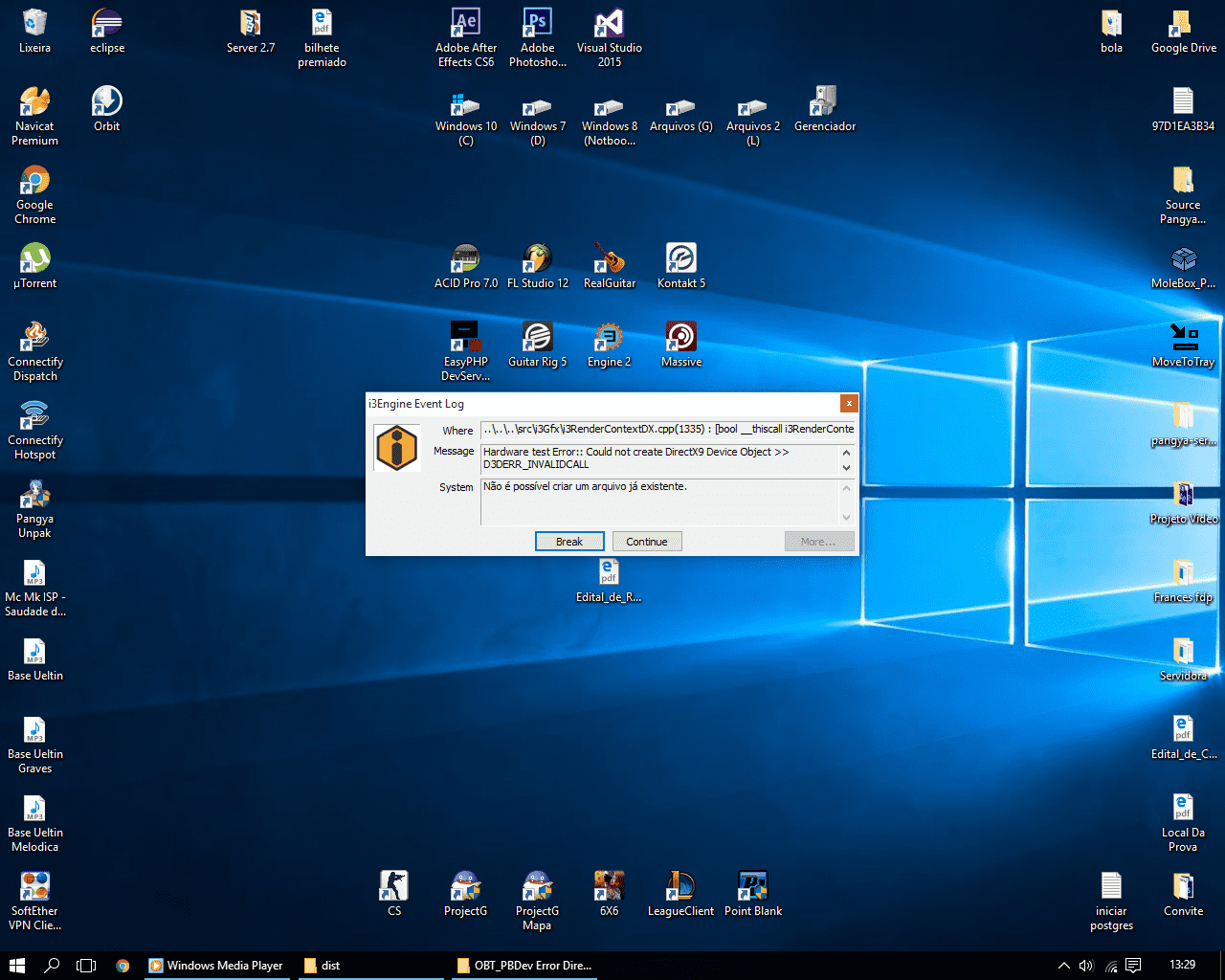Select the Gerenciador desktop icon

[825, 109]
